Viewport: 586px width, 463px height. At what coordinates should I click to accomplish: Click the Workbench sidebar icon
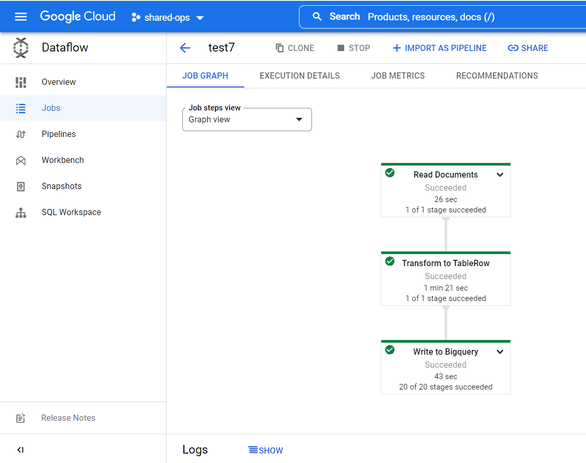tap(21, 160)
